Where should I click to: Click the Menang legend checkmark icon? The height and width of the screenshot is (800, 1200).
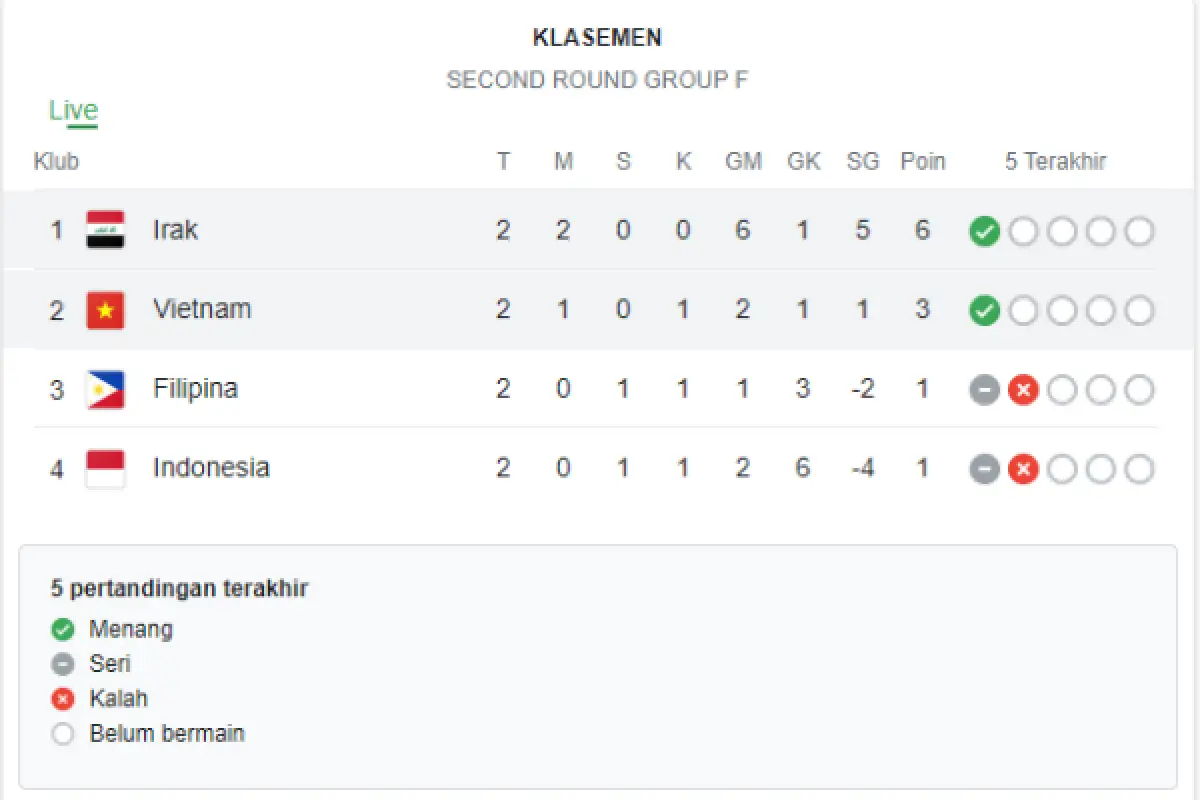[62, 629]
